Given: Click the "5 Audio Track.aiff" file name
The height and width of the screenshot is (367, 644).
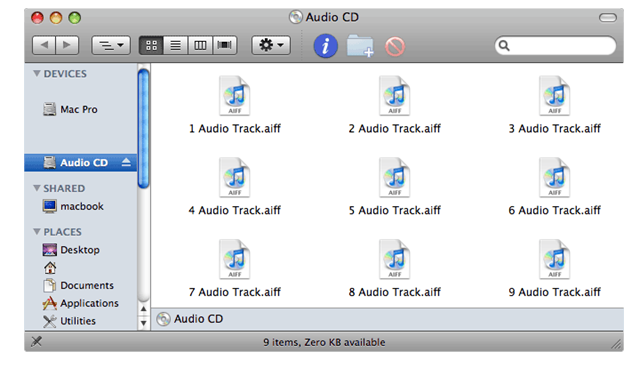Looking at the screenshot, I should point(394,210).
